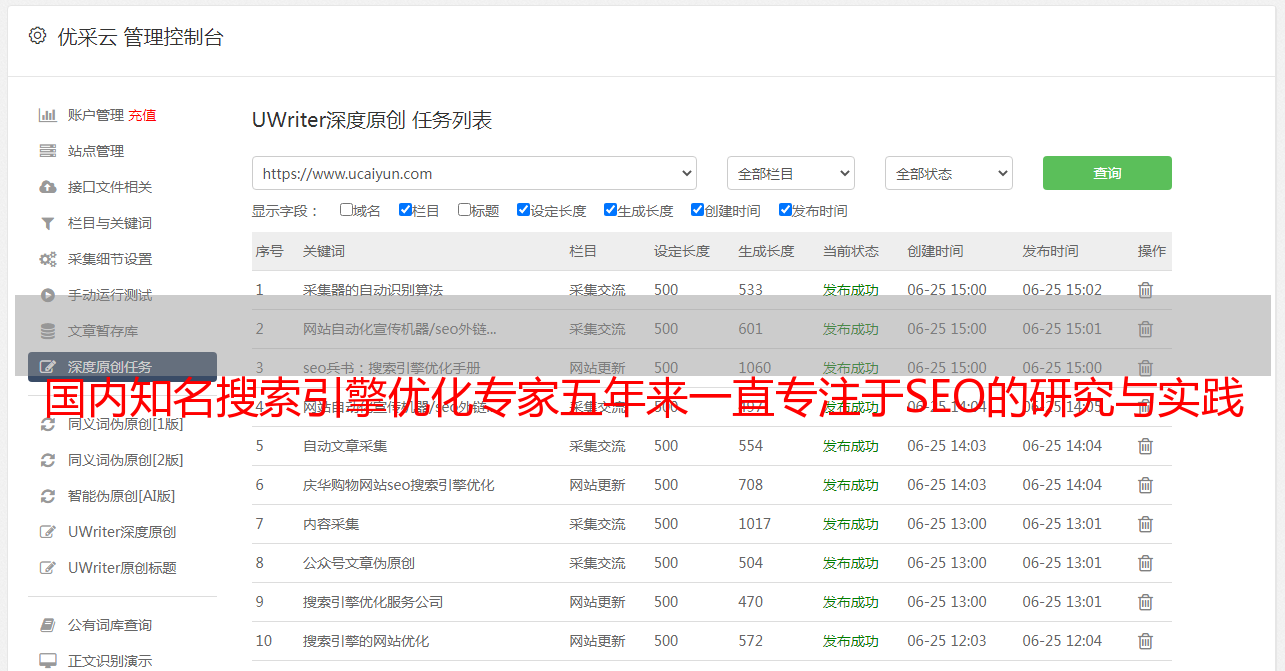
Task: Click the 创建时间 column header
Action: pos(935,251)
